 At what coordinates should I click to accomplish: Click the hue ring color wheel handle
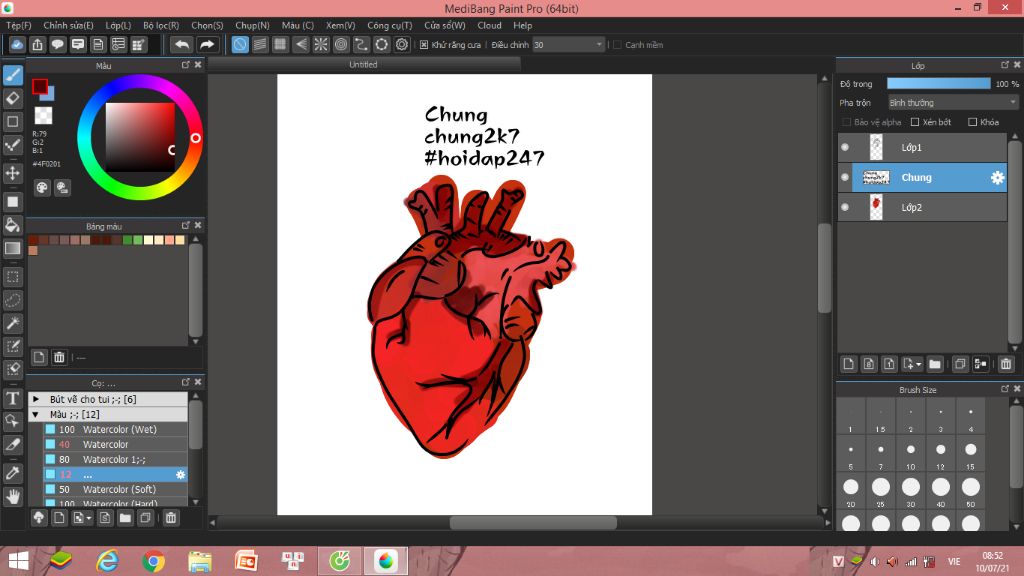[195, 138]
